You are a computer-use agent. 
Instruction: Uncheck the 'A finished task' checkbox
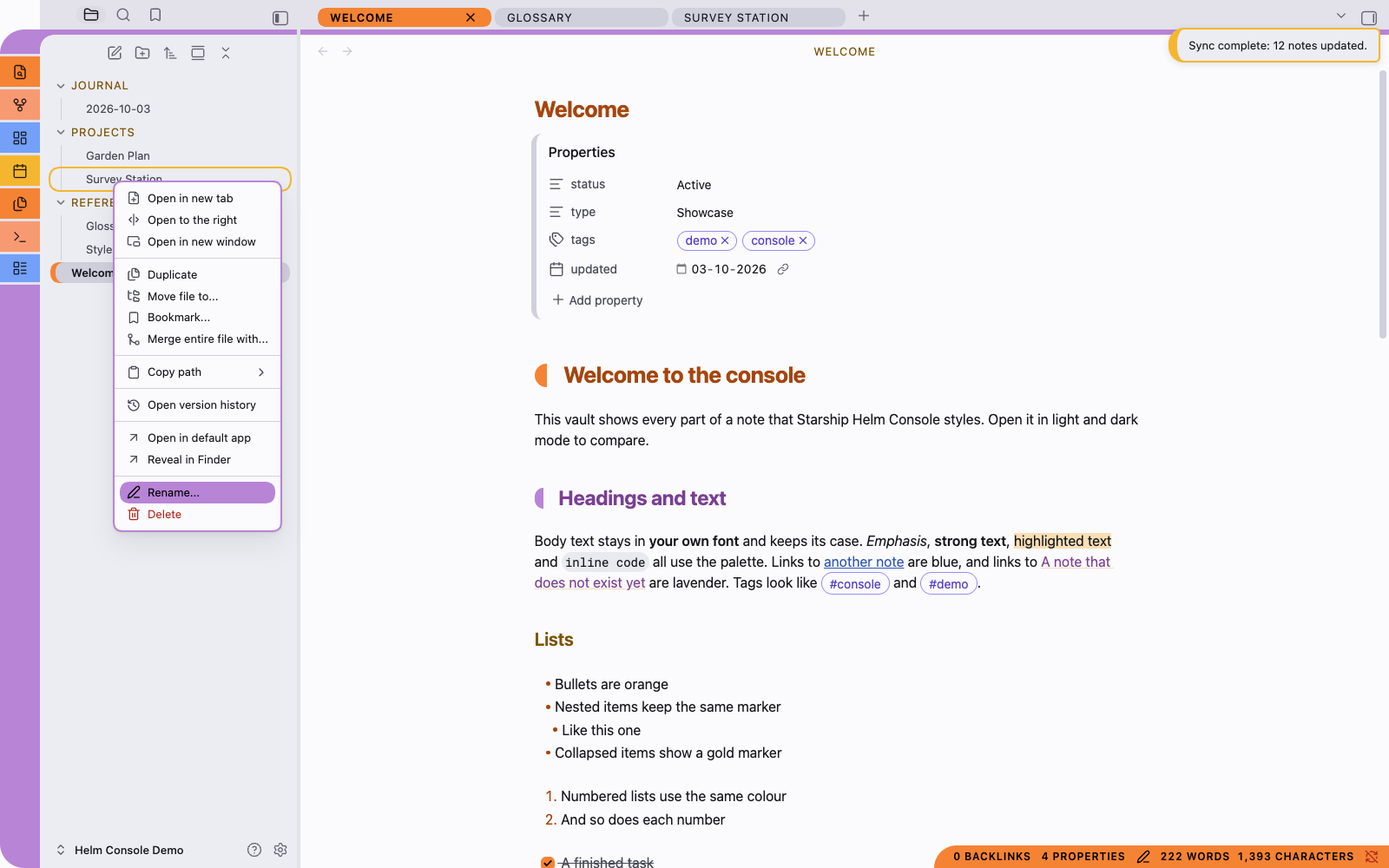[548, 863]
